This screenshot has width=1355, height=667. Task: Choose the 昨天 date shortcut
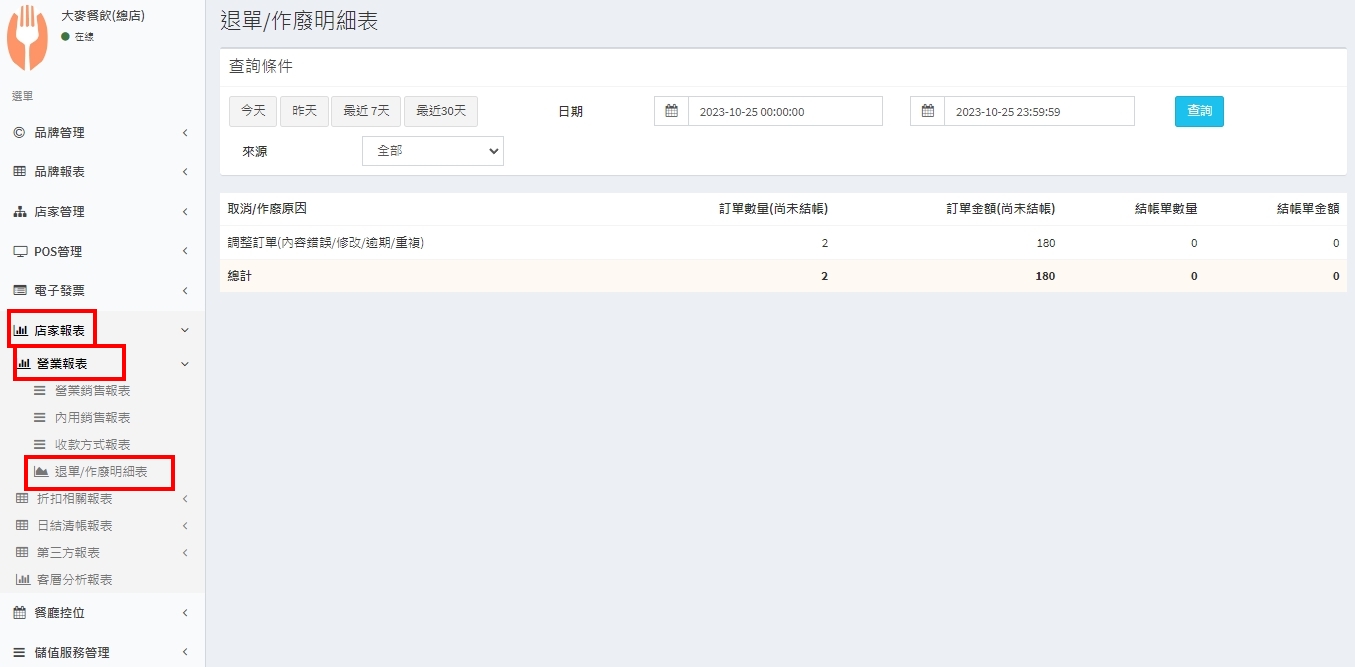pyautogui.click(x=304, y=111)
